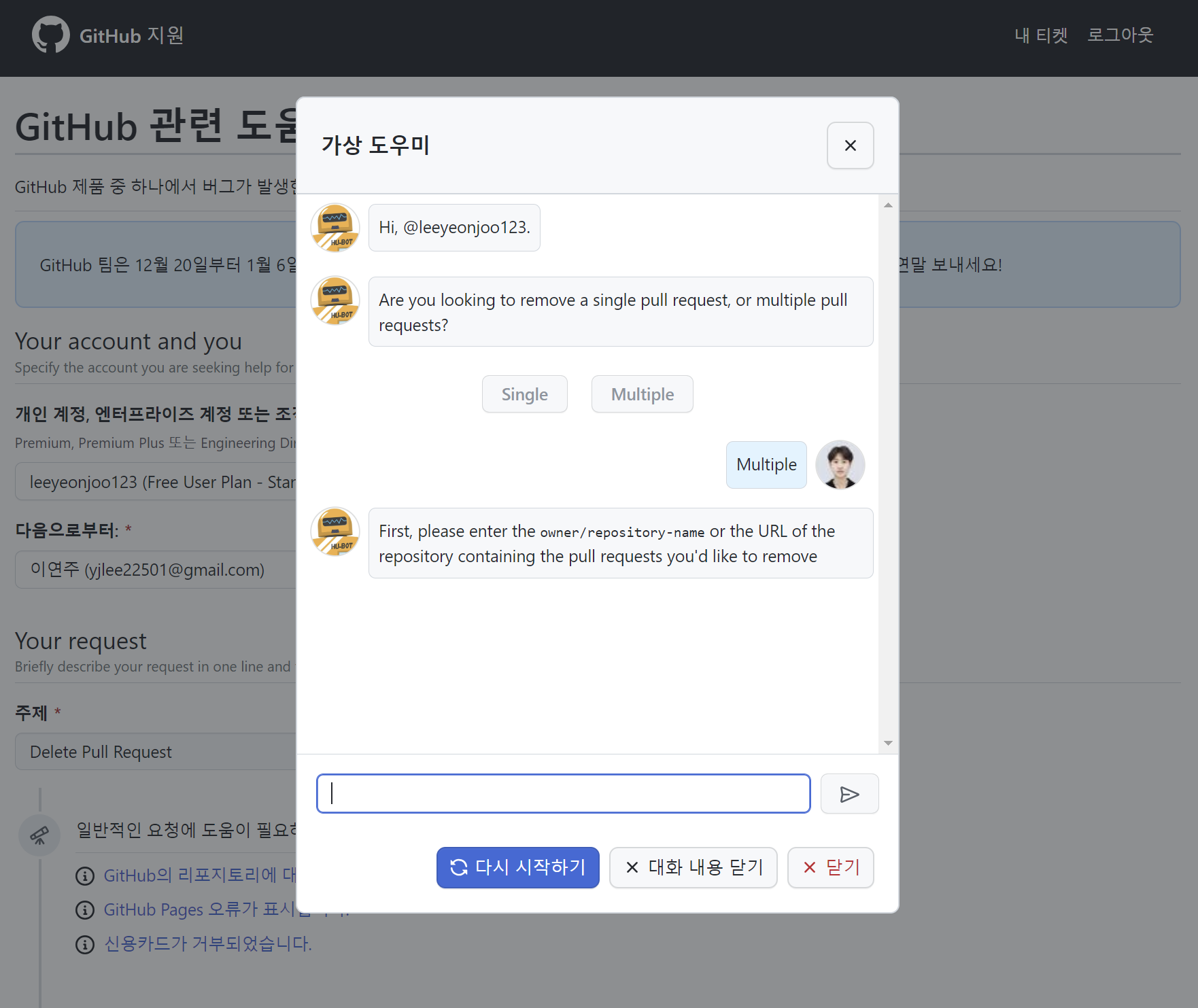Screen dimensions: 1198x1008
Task: Click bot avatar beside the pull request question
Action: click(x=335, y=300)
